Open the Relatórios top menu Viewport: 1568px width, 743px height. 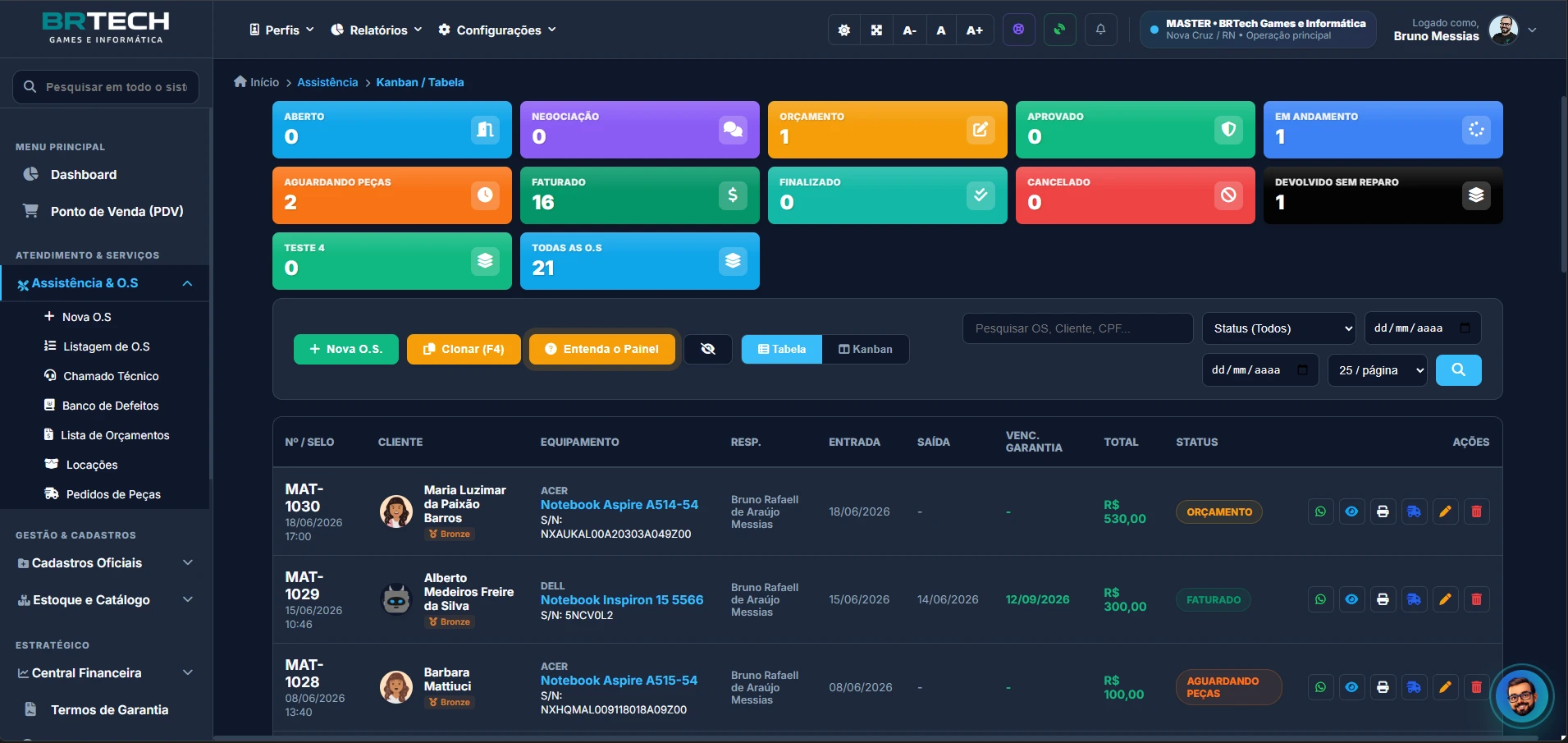[x=377, y=30]
